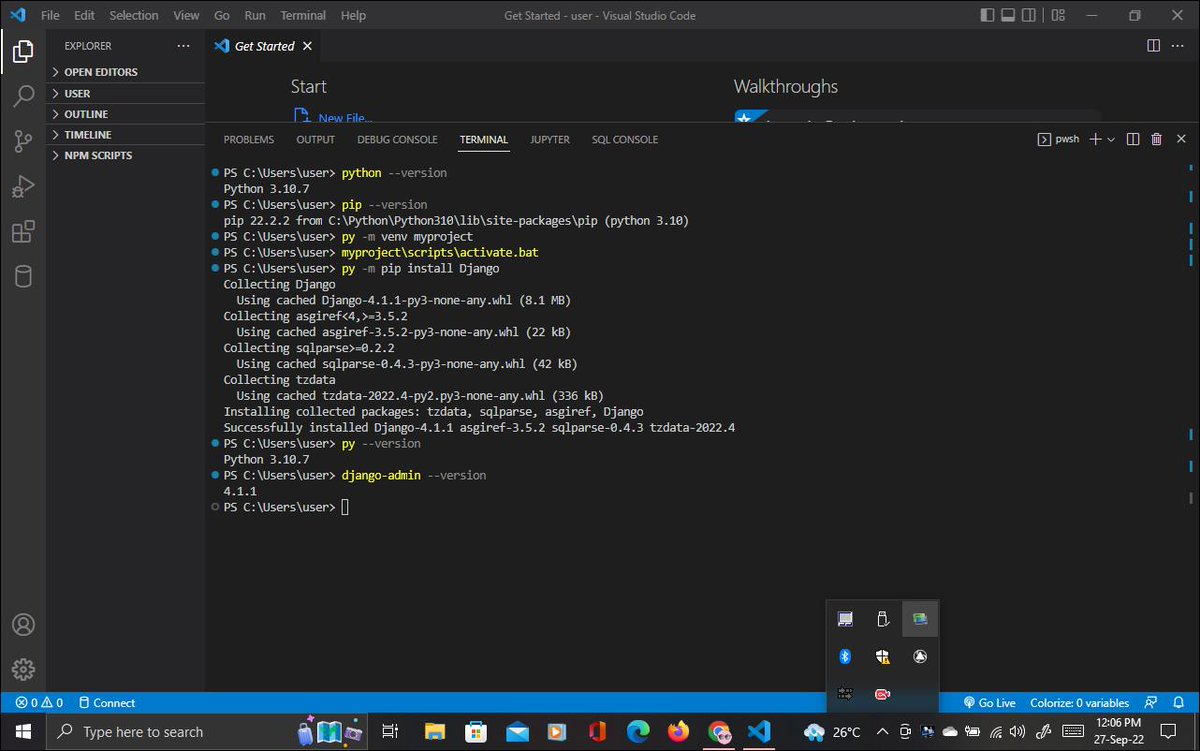Switch to the SQL Console tab

(625, 140)
